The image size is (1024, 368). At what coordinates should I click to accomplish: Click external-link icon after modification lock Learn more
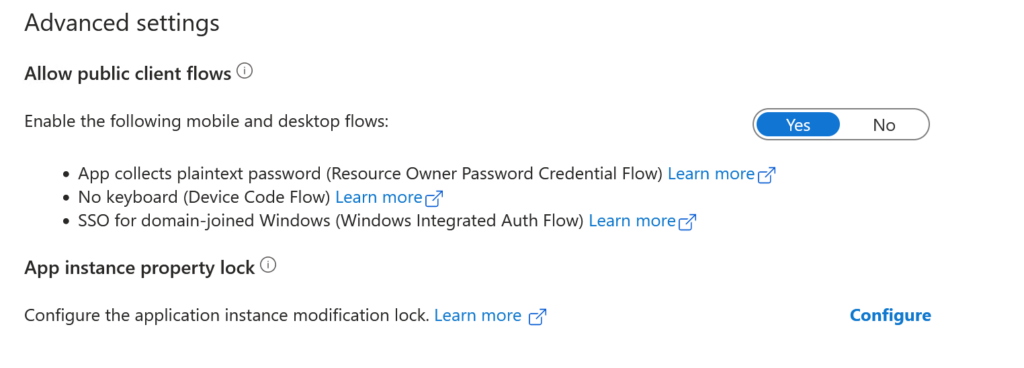coord(537,316)
